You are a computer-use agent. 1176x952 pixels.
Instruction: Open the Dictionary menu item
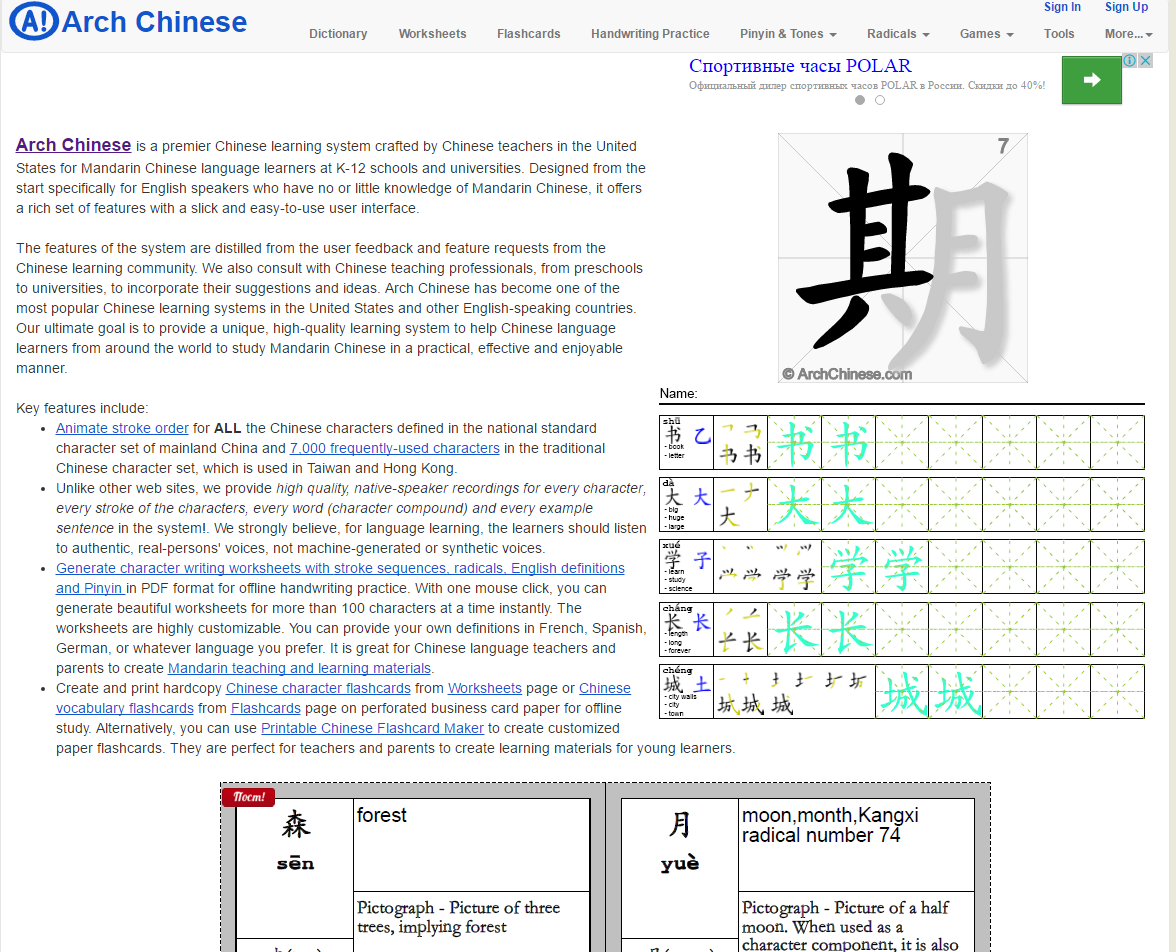pyautogui.click(x=338, y=34)
